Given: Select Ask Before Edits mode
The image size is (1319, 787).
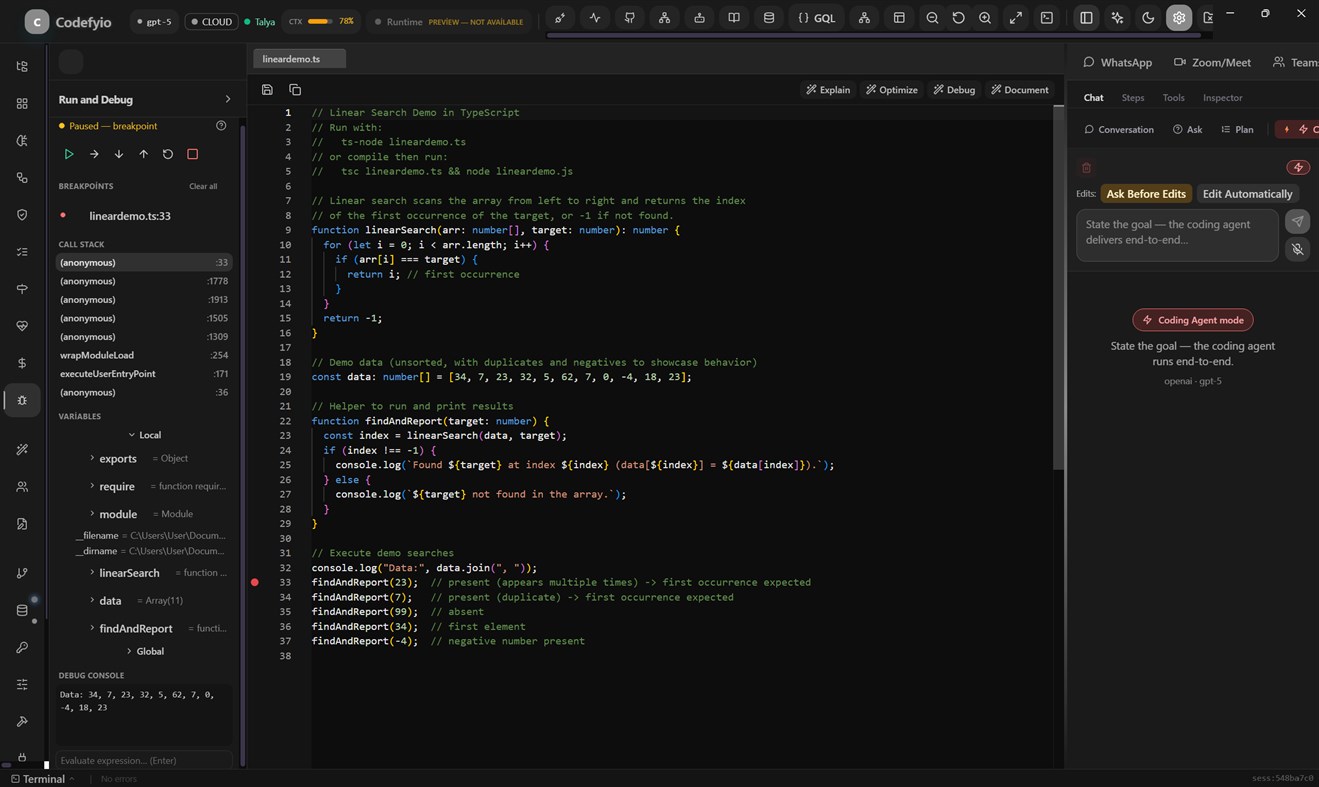Looking at the screenshot, I should [x=1146, y=194].
